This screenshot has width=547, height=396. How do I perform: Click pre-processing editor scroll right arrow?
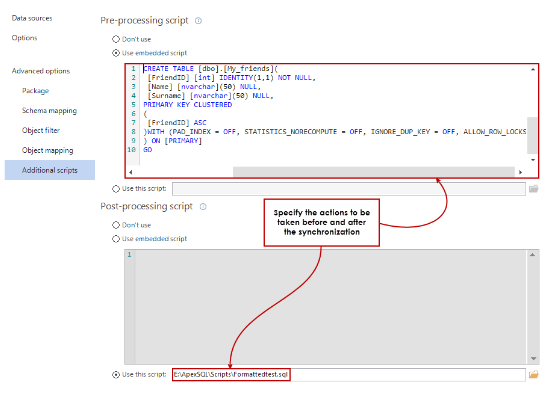click(520, 172)
